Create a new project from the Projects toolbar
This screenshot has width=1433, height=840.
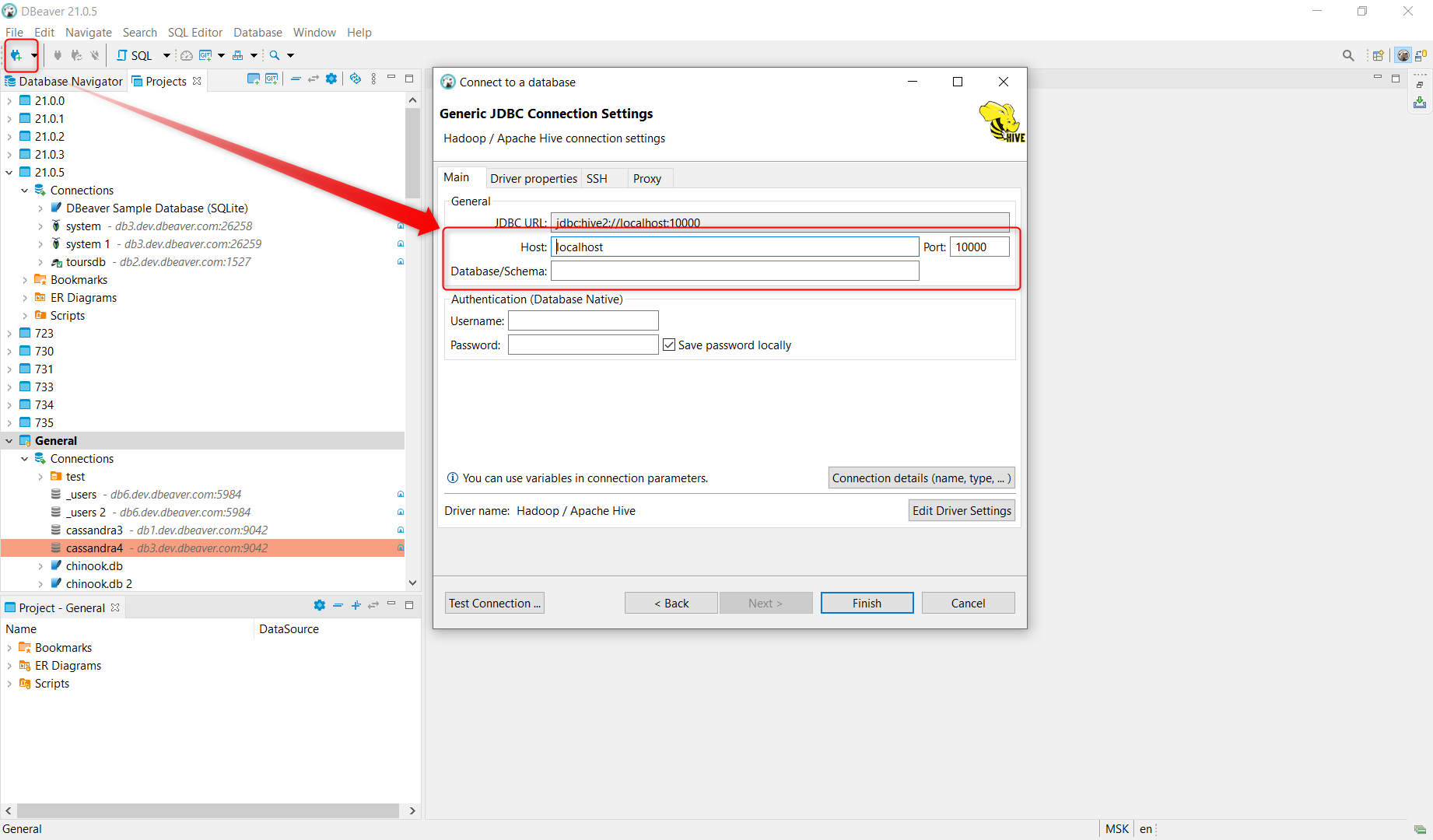pyautogui.click(x=253, y=78)
